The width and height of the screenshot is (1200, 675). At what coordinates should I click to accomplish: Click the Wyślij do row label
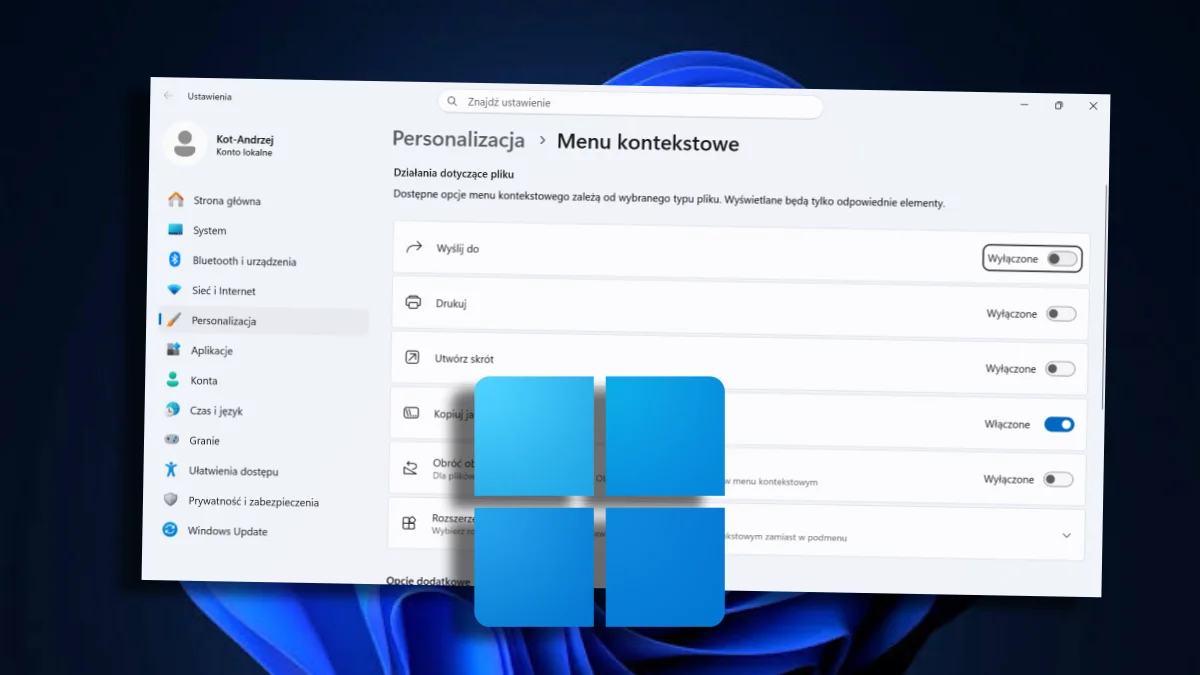point(458,248)
